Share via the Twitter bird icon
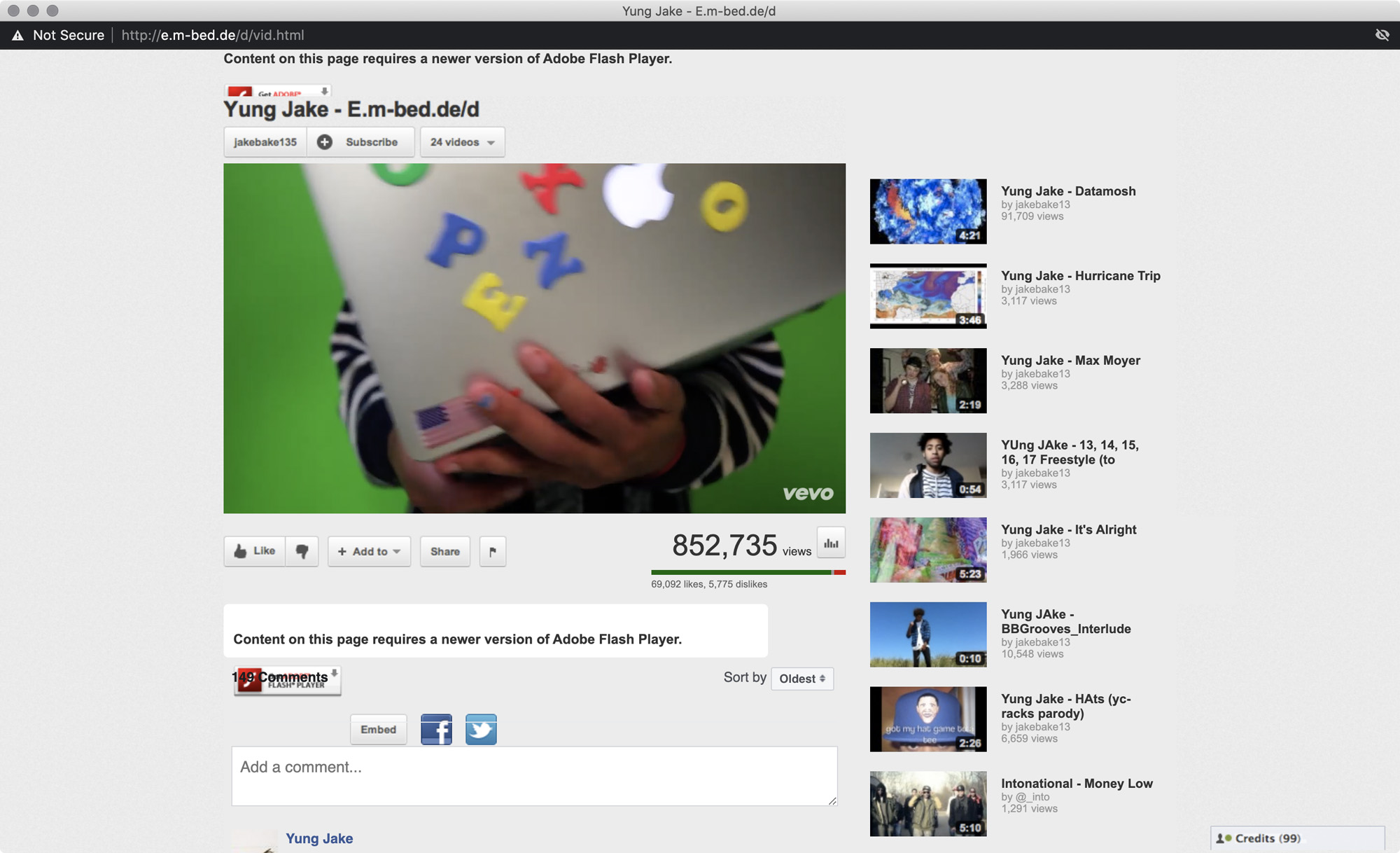The height and width of the screenshot is (853, 1400). pyautogui.click(x=481, y=729)
